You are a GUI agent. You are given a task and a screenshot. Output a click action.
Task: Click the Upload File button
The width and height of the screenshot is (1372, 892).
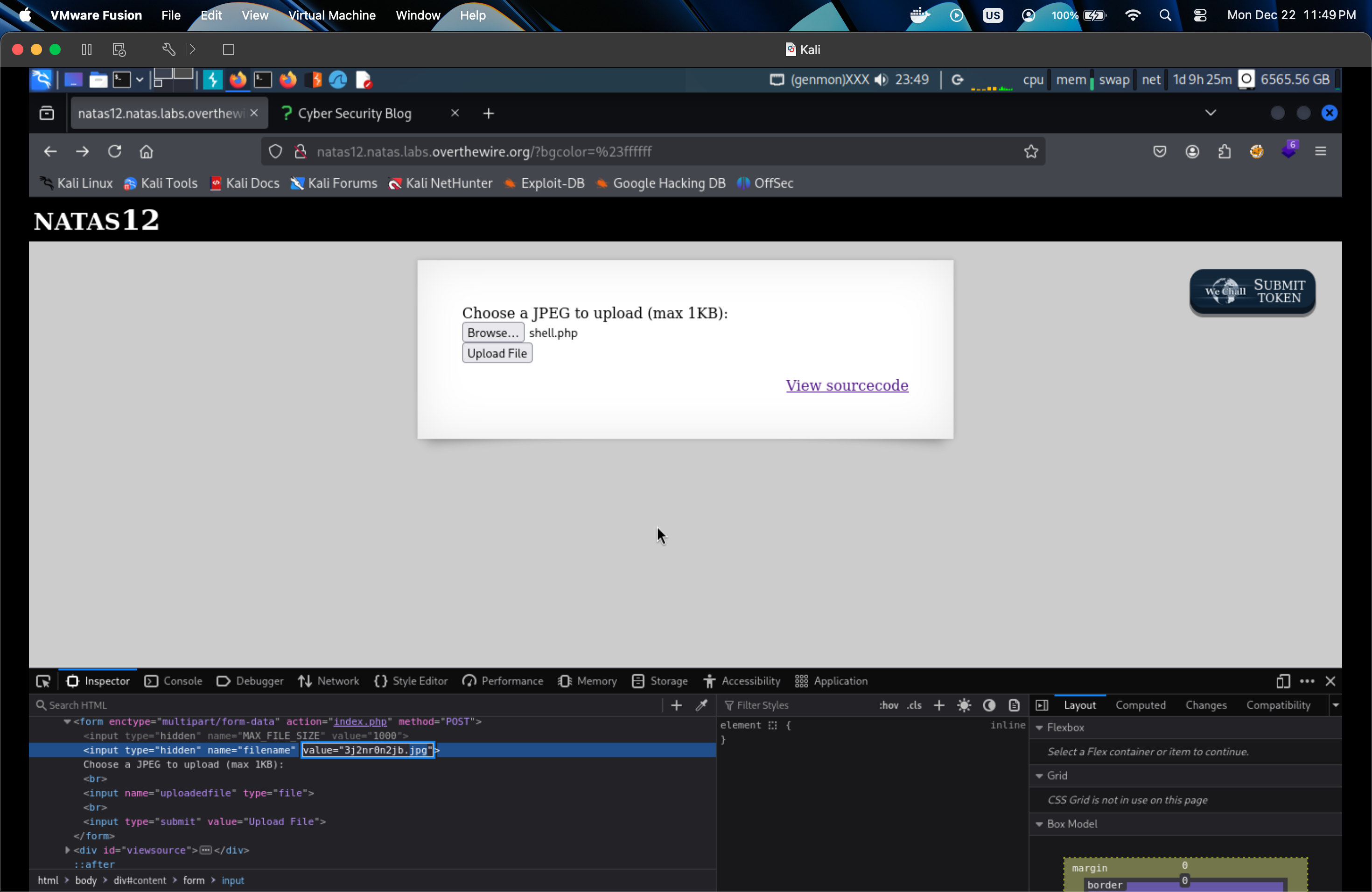tap(497, 353)
